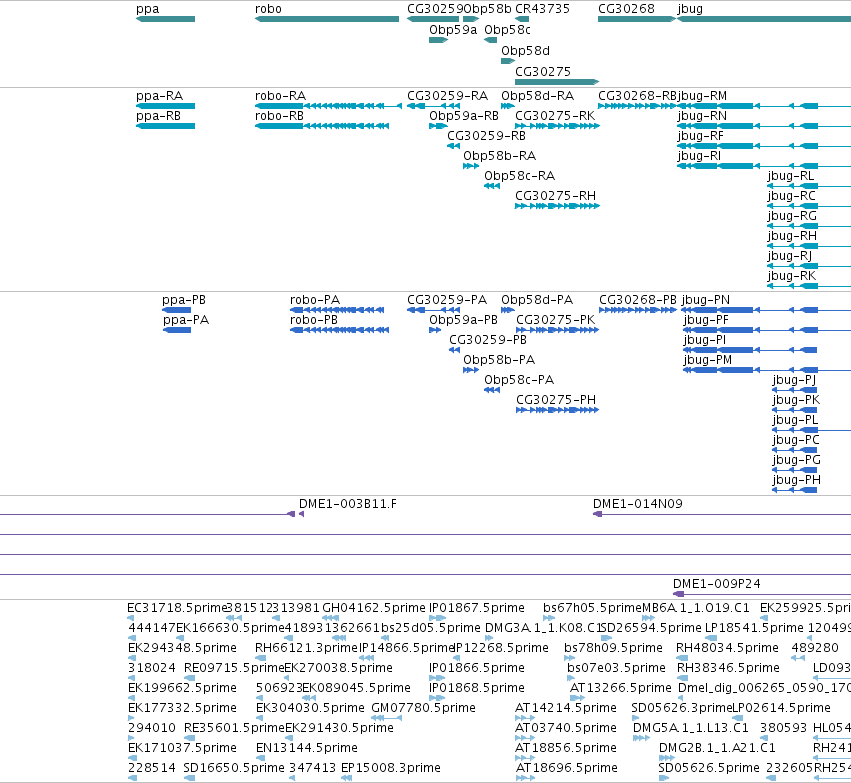Click the robo-RB transcript

[x=322, y=126]
